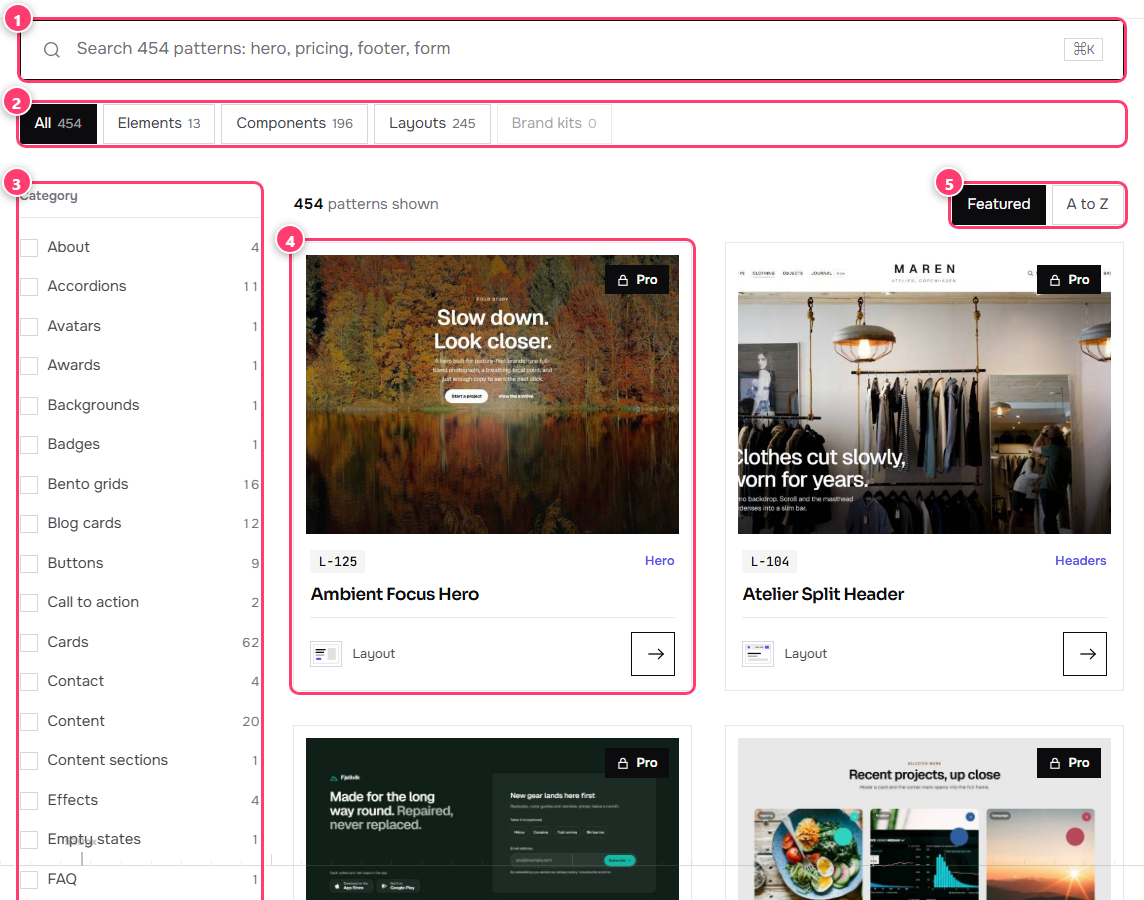Click the Layout icon under Ambient Focus Hero
Viewport: 1144px width, 900px height.
(x=326, y=654)
